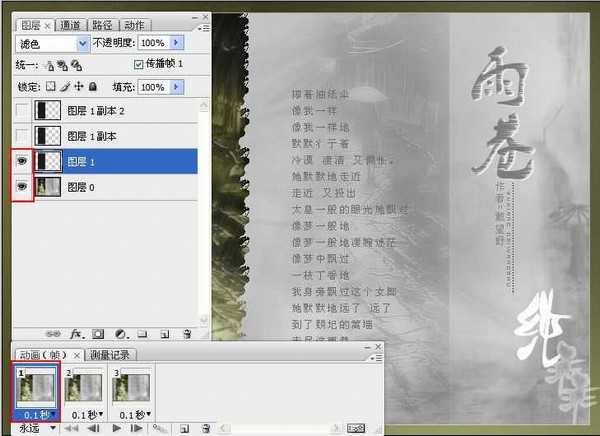Hide 图层 1 using eye icon

(x=22, y=160)
